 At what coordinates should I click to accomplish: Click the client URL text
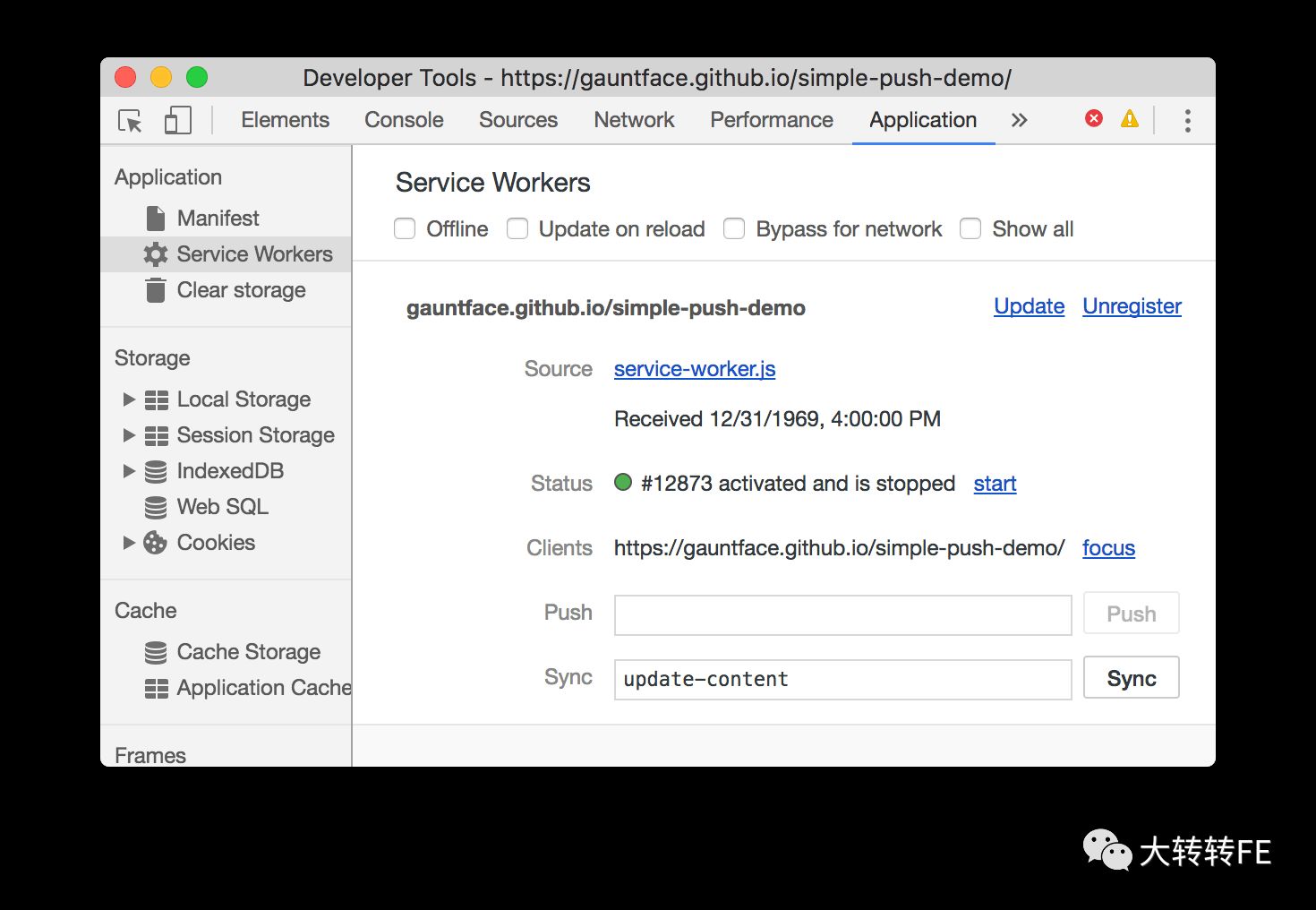point(839,548)
